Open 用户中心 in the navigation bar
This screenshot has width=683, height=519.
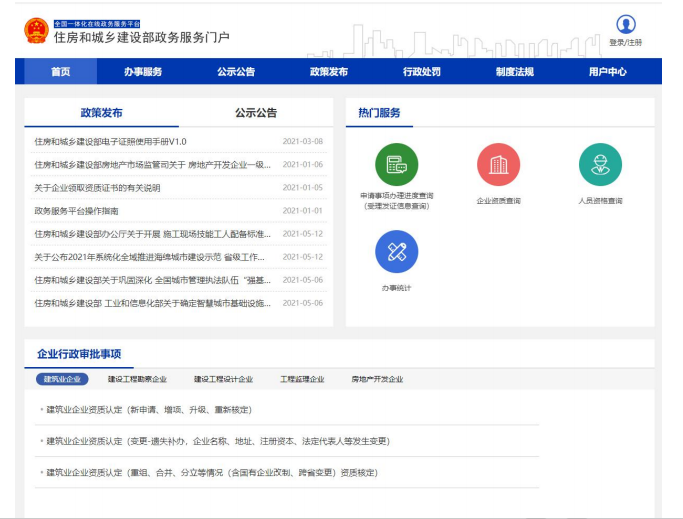[x=607, y=72]
